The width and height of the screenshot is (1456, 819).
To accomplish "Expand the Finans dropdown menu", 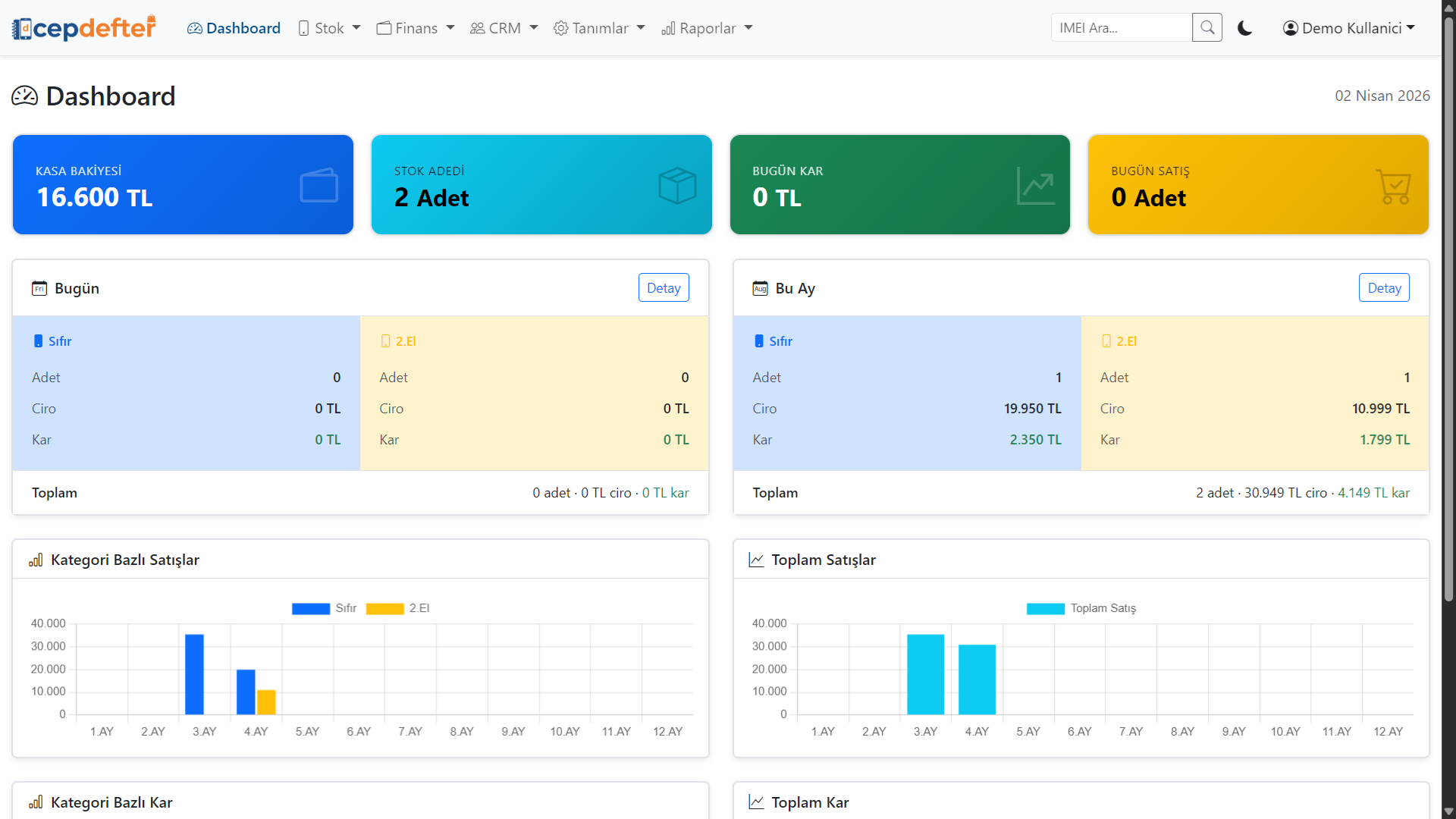I will [416, 28].
